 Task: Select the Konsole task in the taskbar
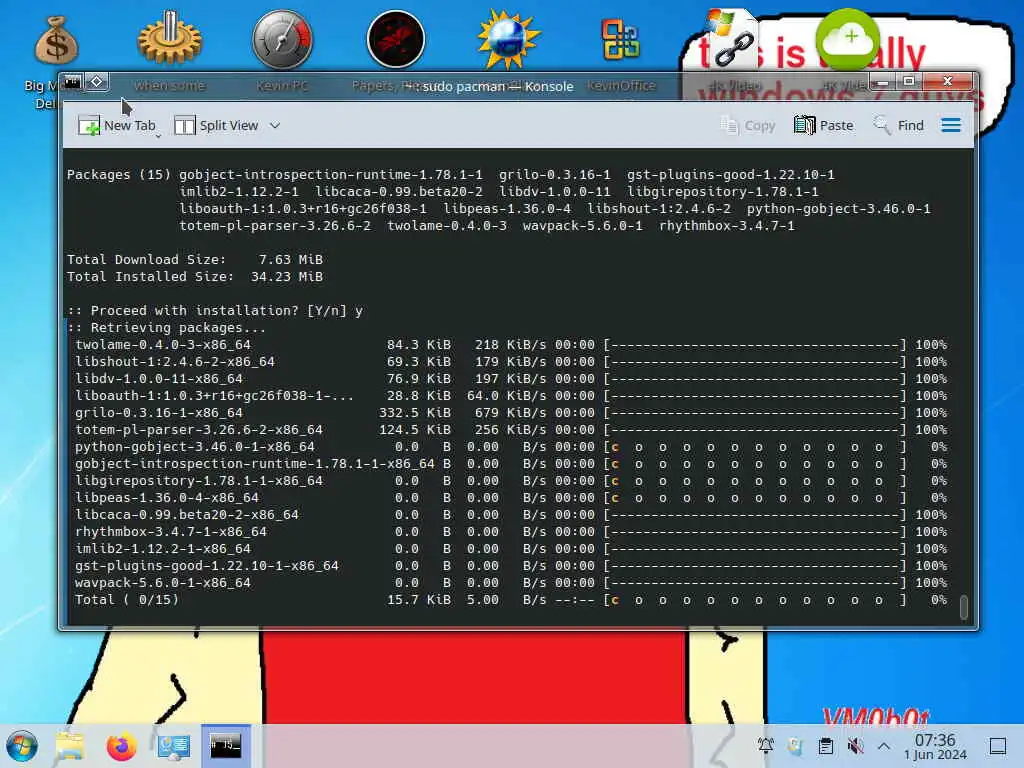coord(225,745)
